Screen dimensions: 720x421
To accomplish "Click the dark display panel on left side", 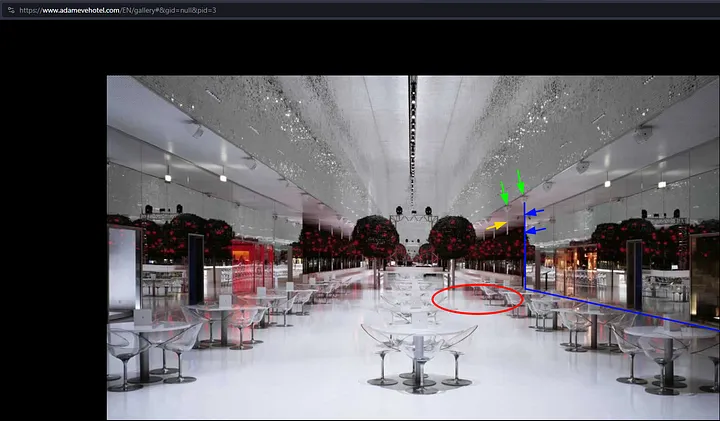I will [x=195, y=267].
